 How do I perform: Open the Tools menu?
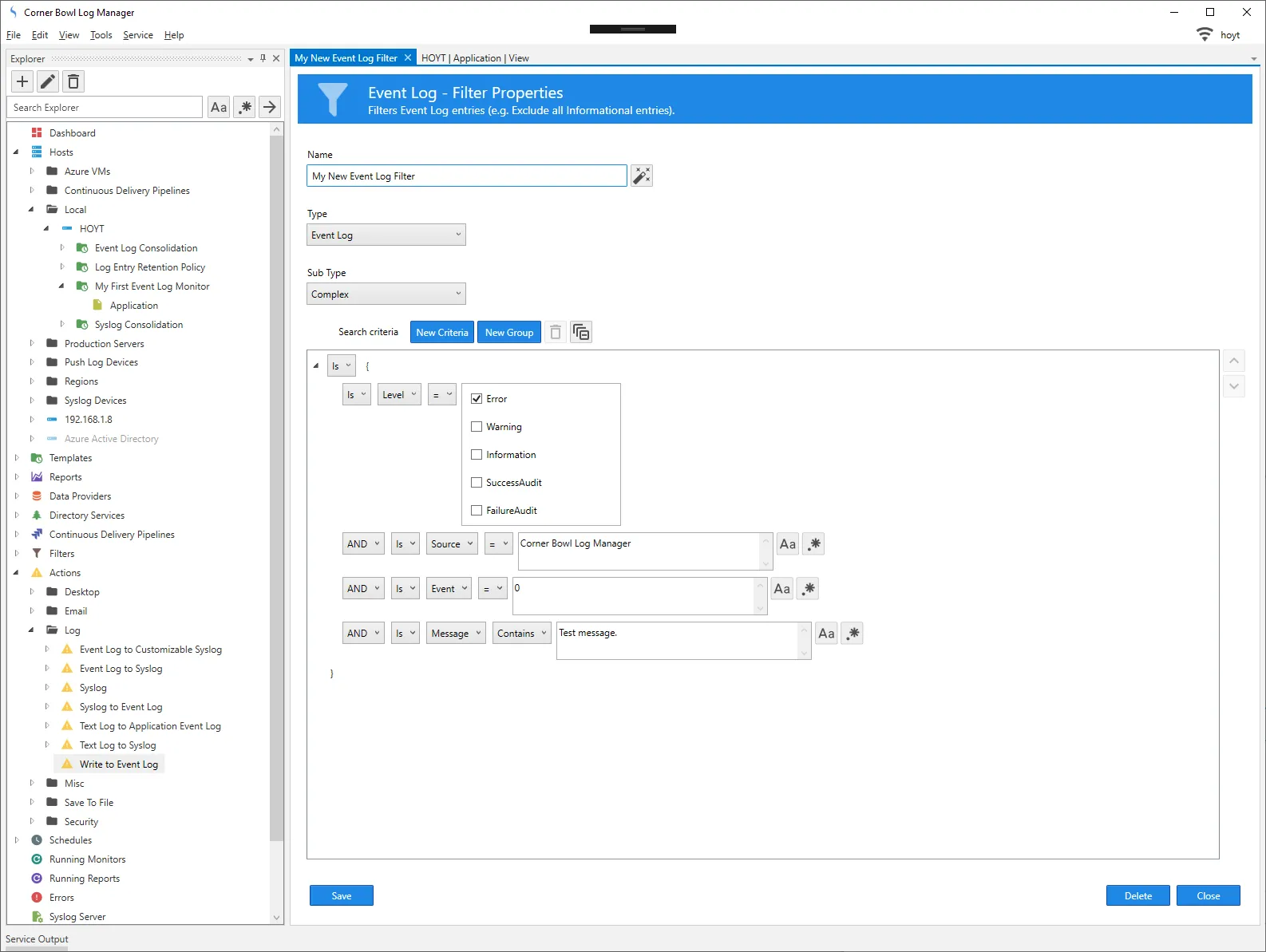101,35
